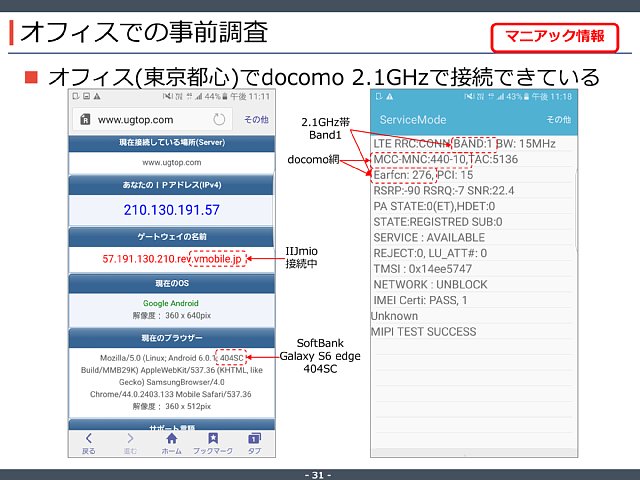Tap the 戻る back arrow icon
This screenshot has height=480, width=640.
tap(89, 438)
